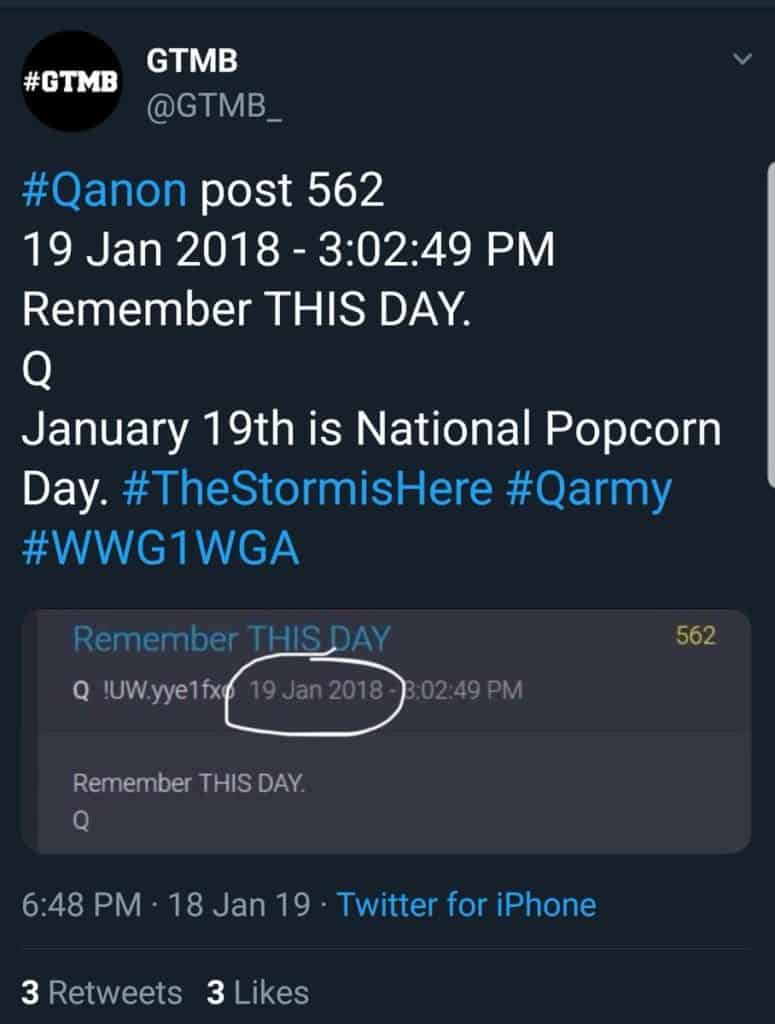View the 3 Retweets list

coord(101,992)
